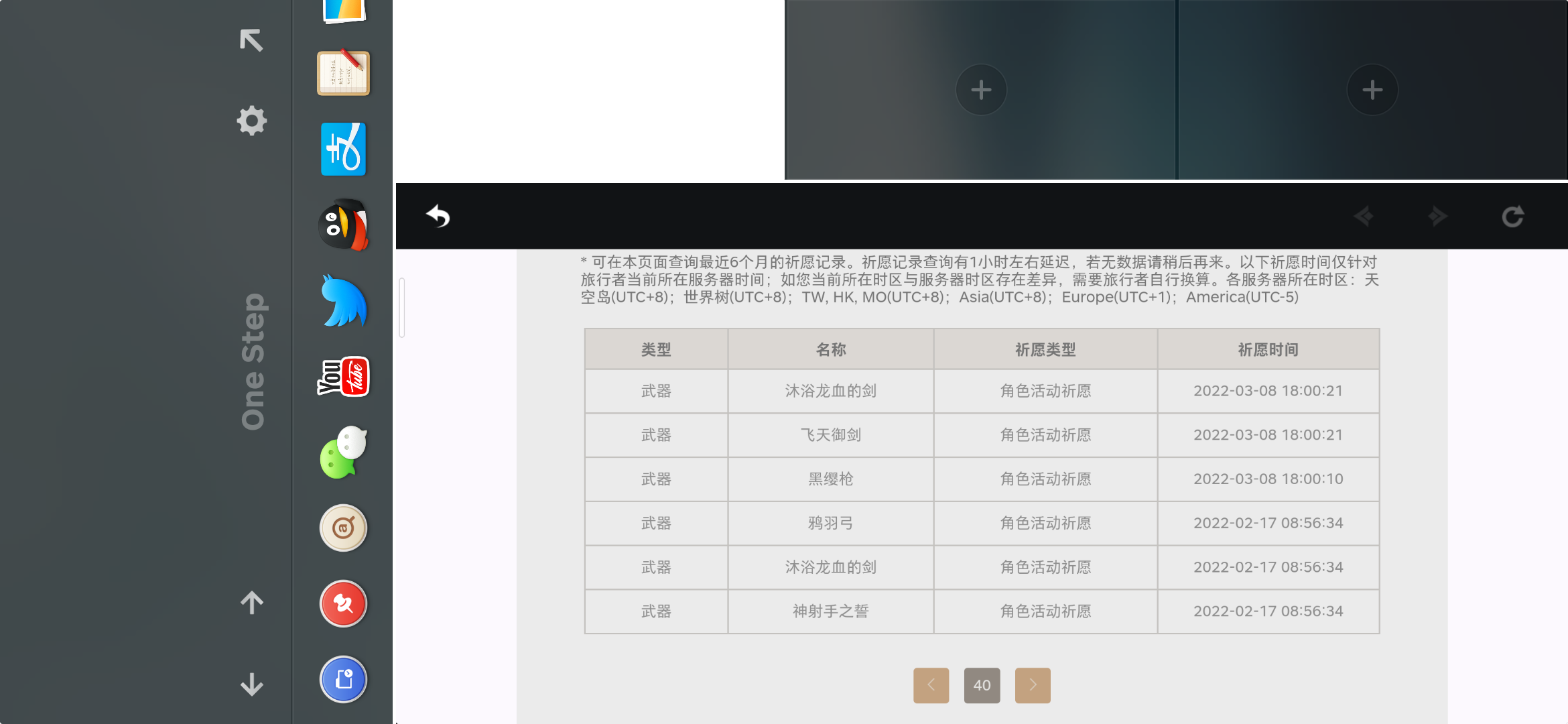Click the blue round share clipboard icon
Viewport: 1568px width, 724px height.
click(343, 680)
